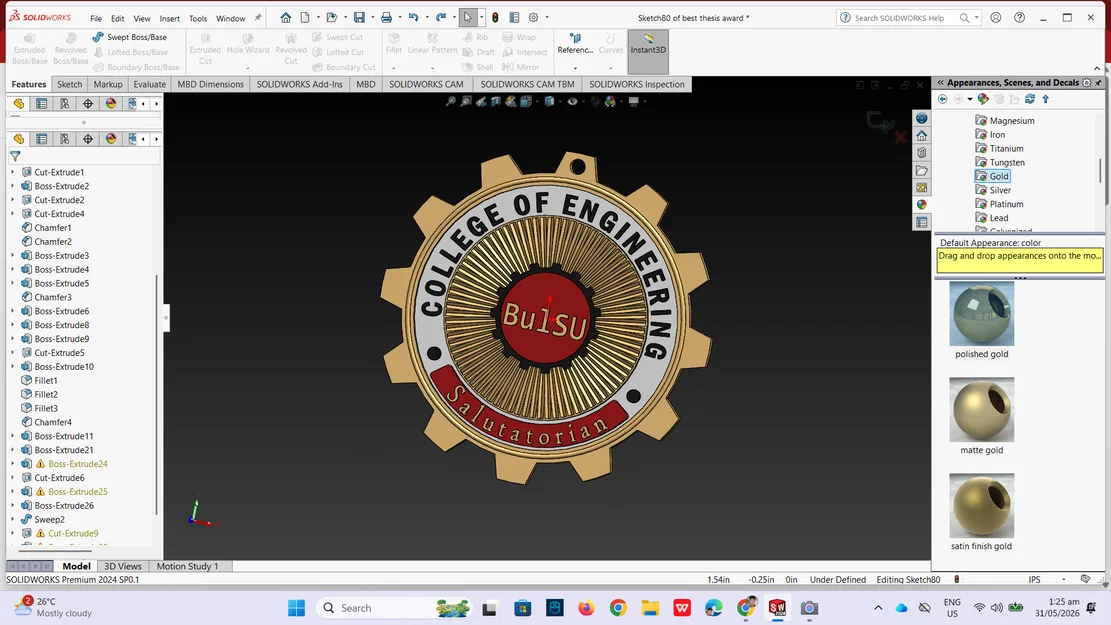The height and width of the screenshot is (625, 1111).
Task: Open the Insert menu
Action: (169, 18)
